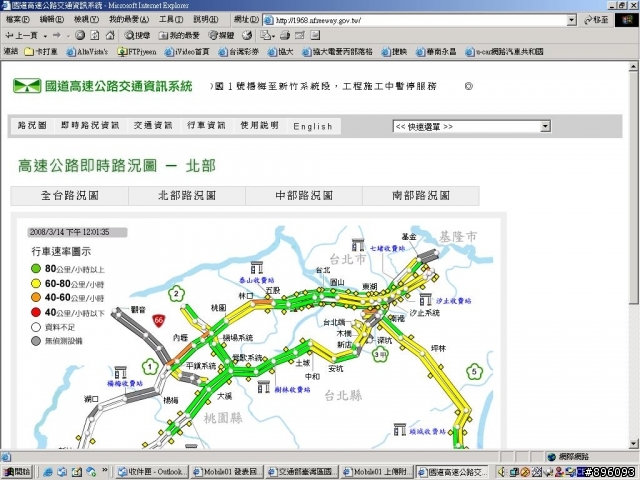Click the Toucheng toll station (頭城收費站) icon

pos(400,429)
